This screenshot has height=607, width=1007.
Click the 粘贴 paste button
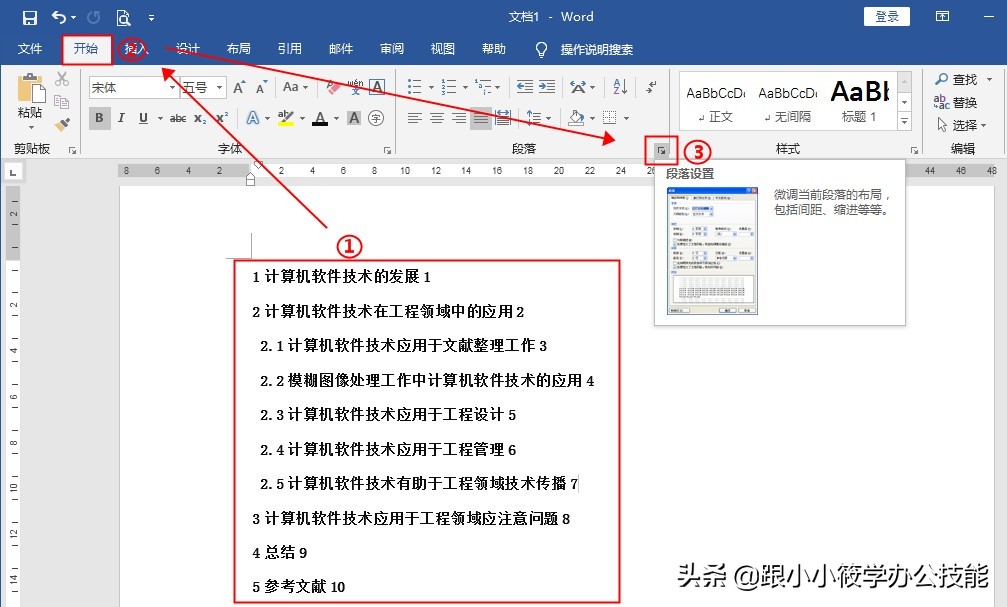click(28, 97)
